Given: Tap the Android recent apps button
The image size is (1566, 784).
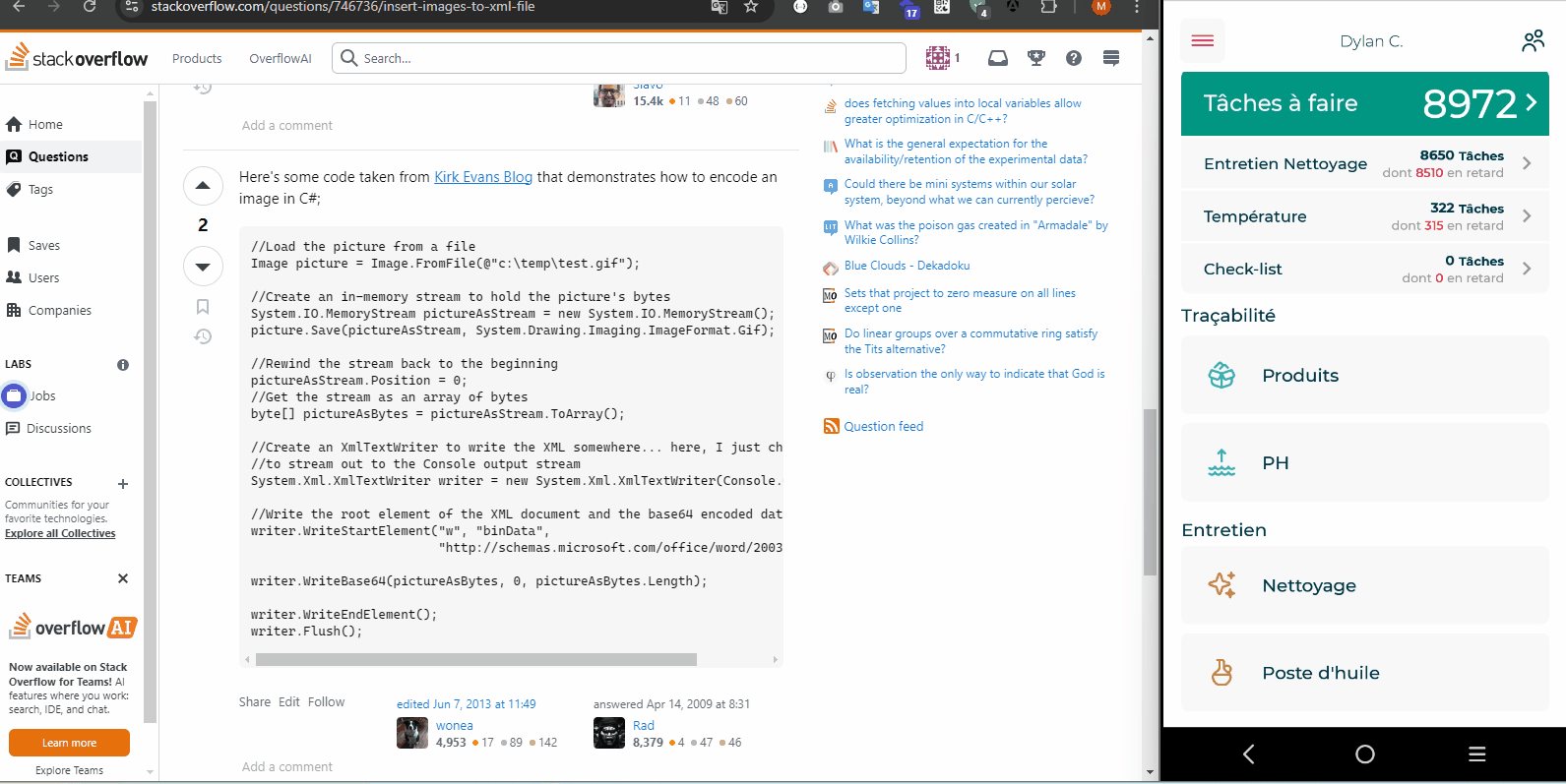Looking at the screenshot, I should coord(1476,754).
